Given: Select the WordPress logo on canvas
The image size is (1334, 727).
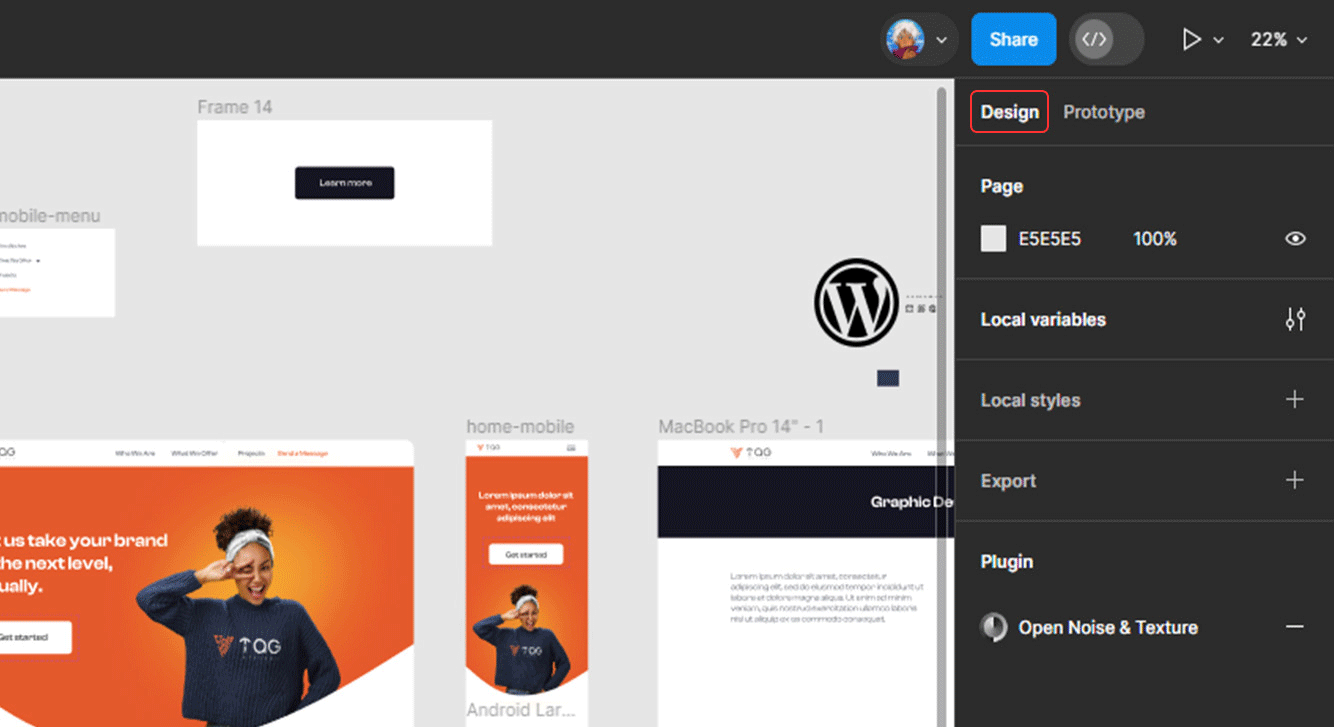Looking at the screenshot, I should (x=856, y=303).
